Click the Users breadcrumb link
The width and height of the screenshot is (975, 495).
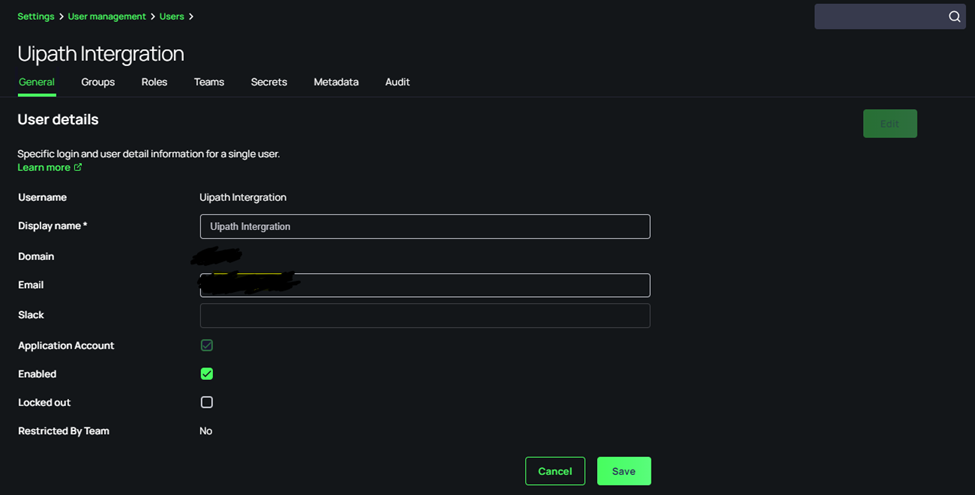click(174, 17)
